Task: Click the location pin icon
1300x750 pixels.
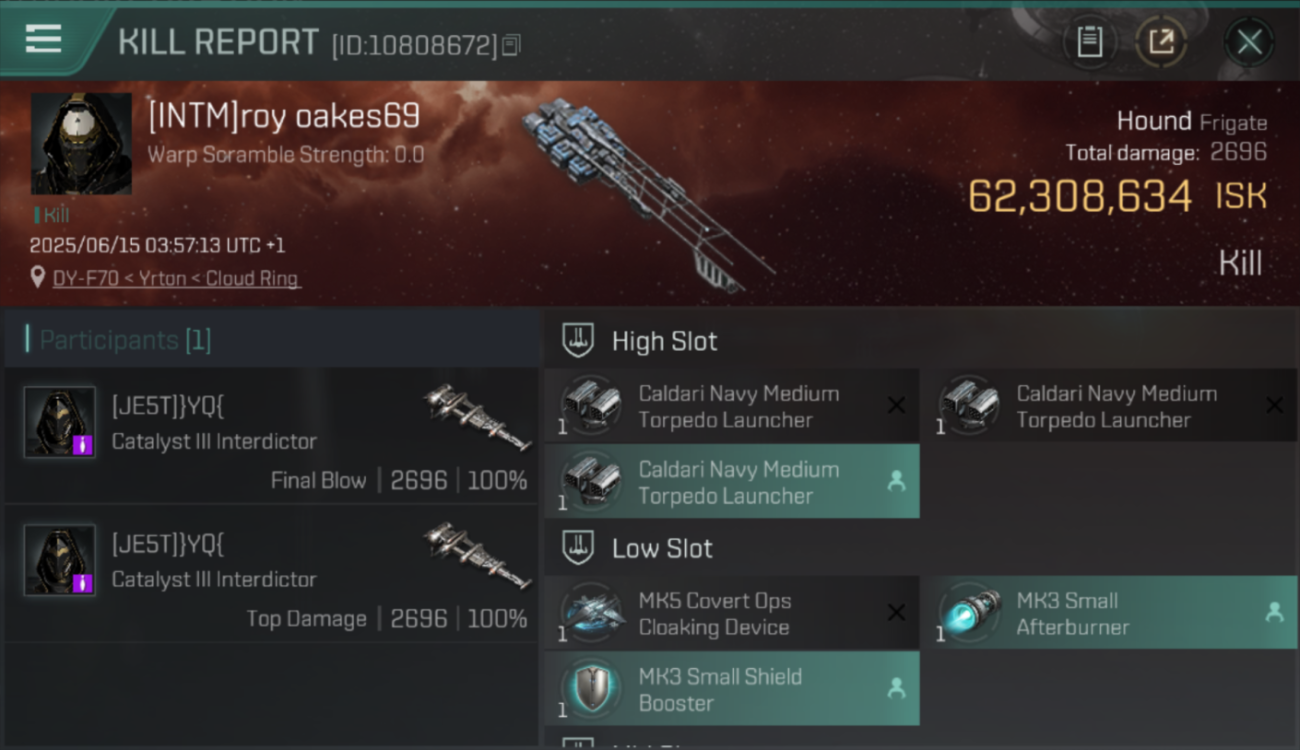Action: coord(38,278)
